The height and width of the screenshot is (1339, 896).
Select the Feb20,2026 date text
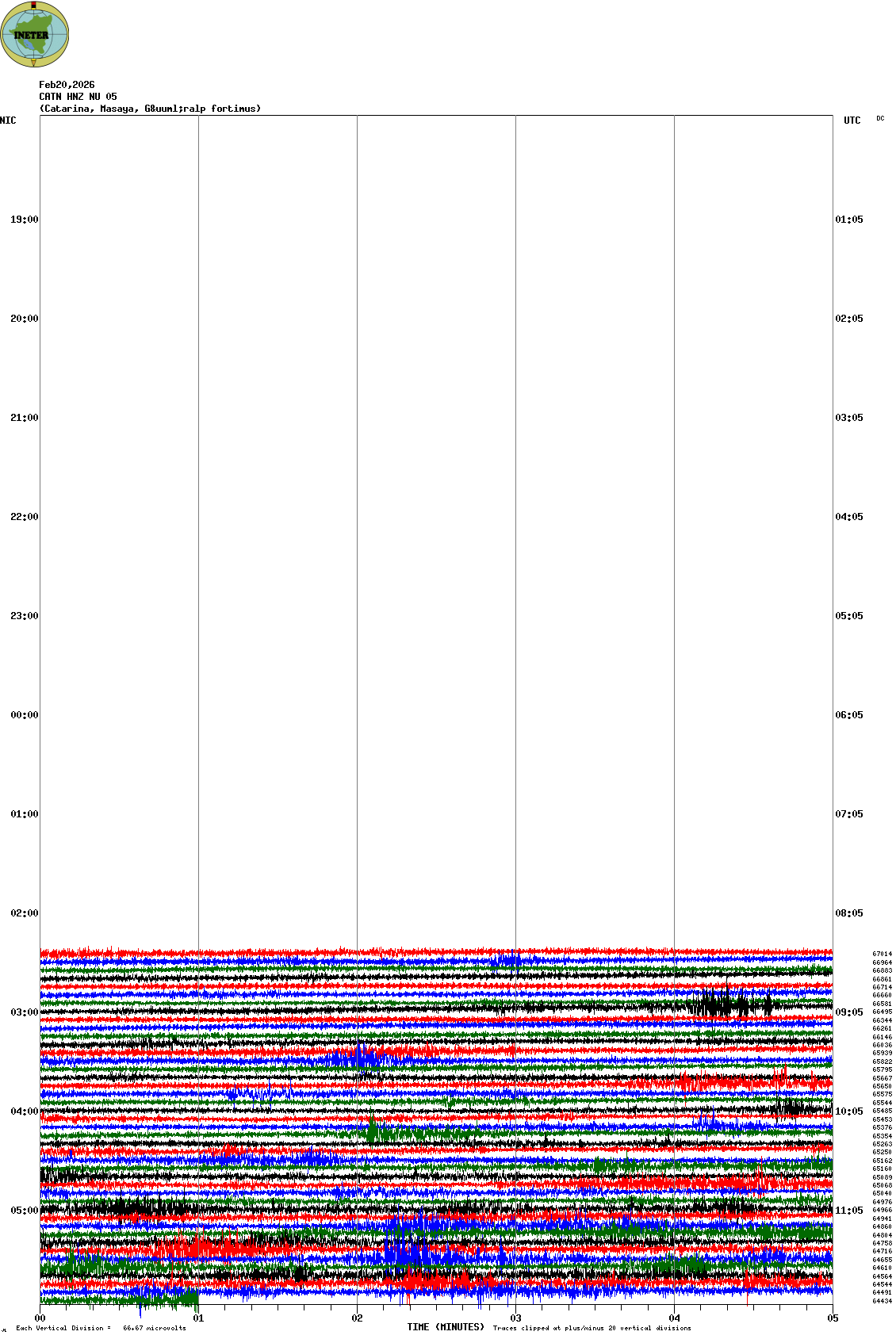[67, 85]
